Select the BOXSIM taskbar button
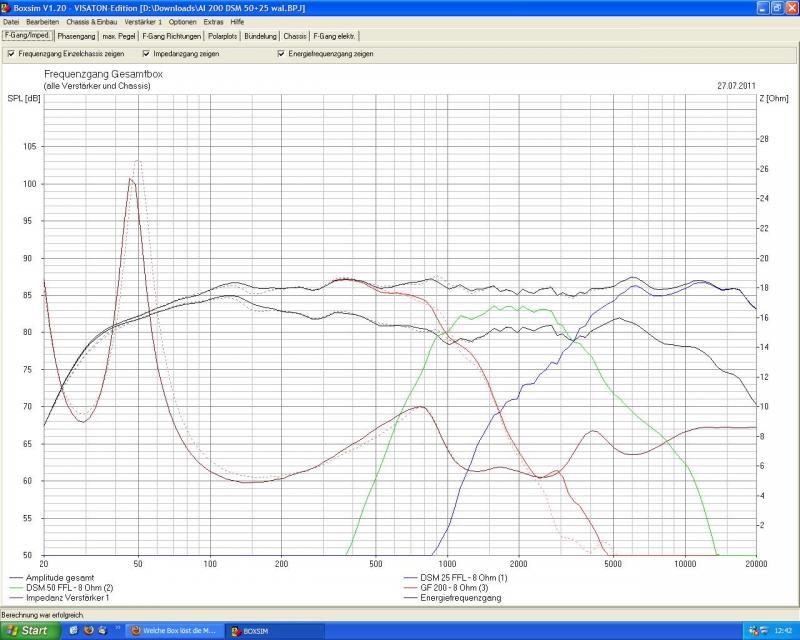The width and height of the screenshot is (800, 640). coord(275,631)
